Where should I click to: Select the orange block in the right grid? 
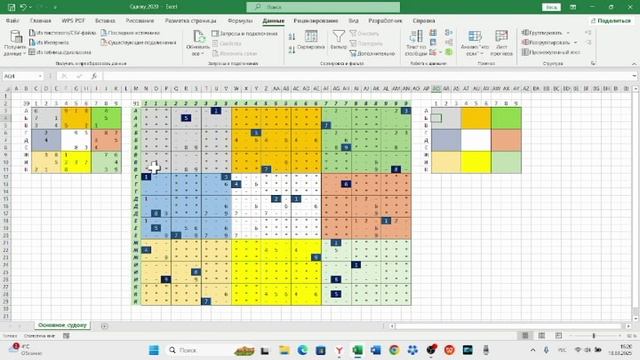[476, 118]
